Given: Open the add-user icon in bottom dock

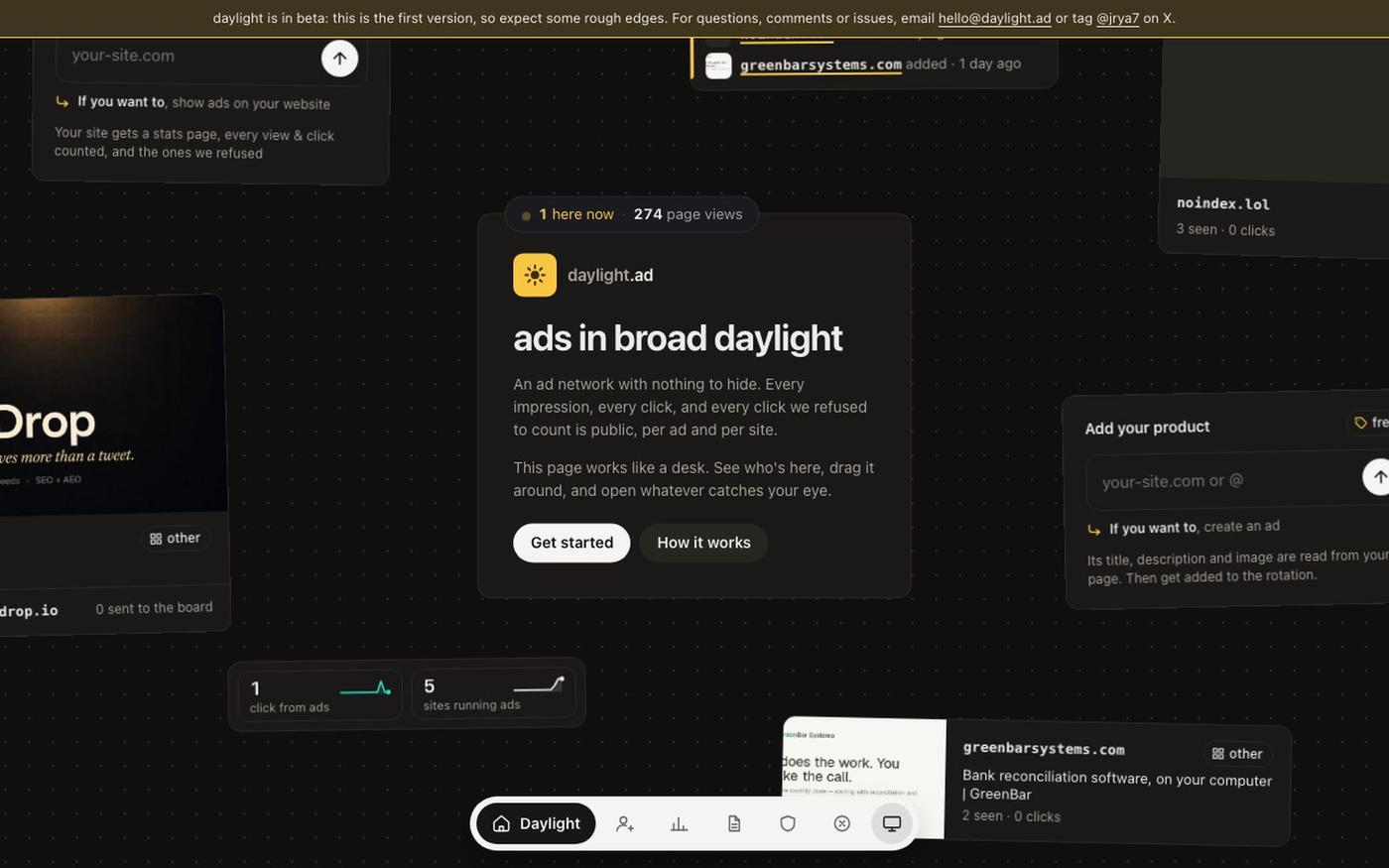Looking at the screenshot, I should 625,823.
